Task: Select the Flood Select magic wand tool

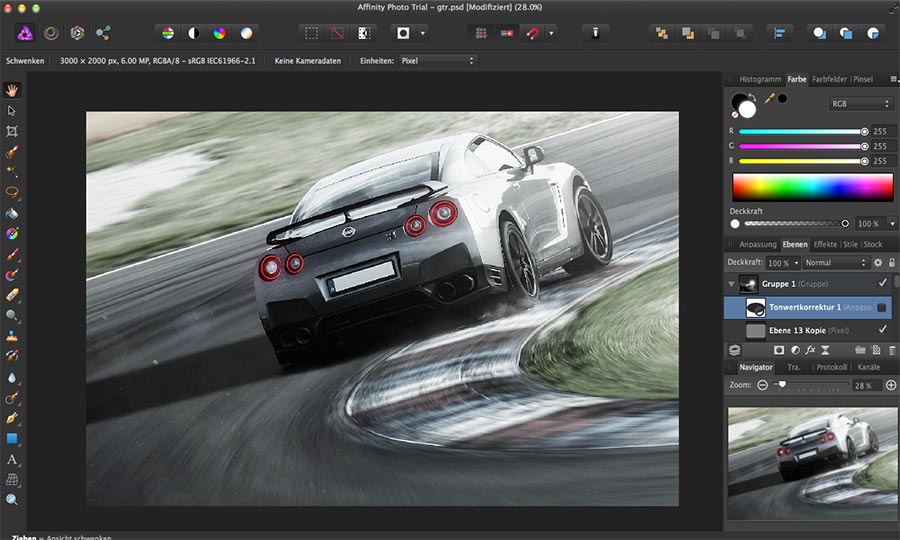Action: click(11, 172)
